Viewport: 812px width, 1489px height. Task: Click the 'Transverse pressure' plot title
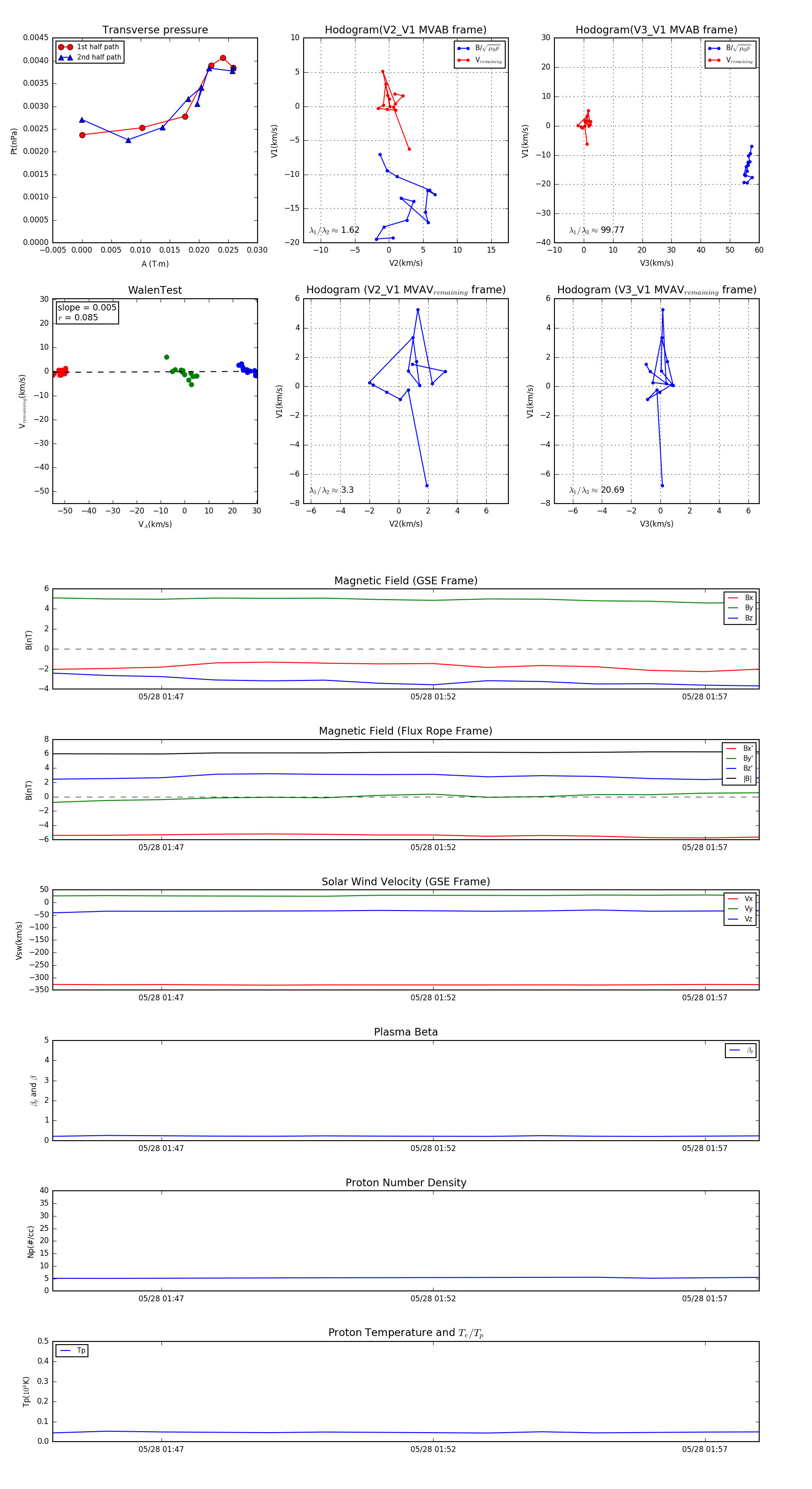(x=155, y=30)
